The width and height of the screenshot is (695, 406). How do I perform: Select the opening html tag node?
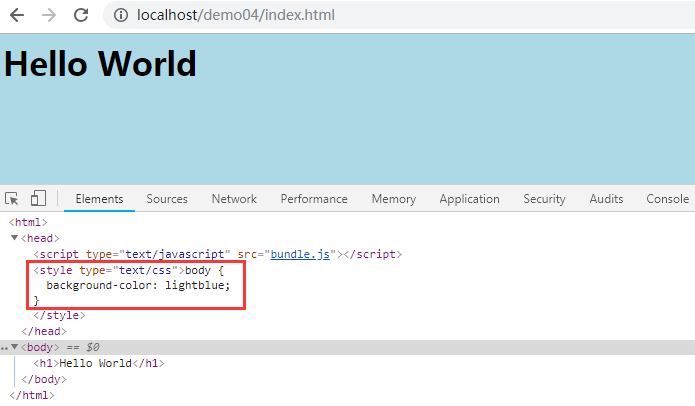(28, 222)
